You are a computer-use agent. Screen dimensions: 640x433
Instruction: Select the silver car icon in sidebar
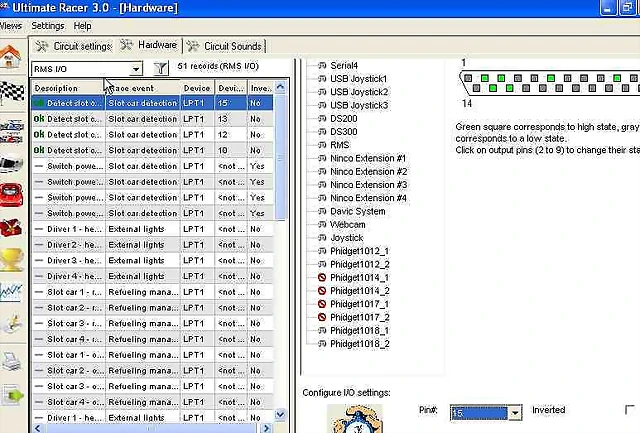11,164
